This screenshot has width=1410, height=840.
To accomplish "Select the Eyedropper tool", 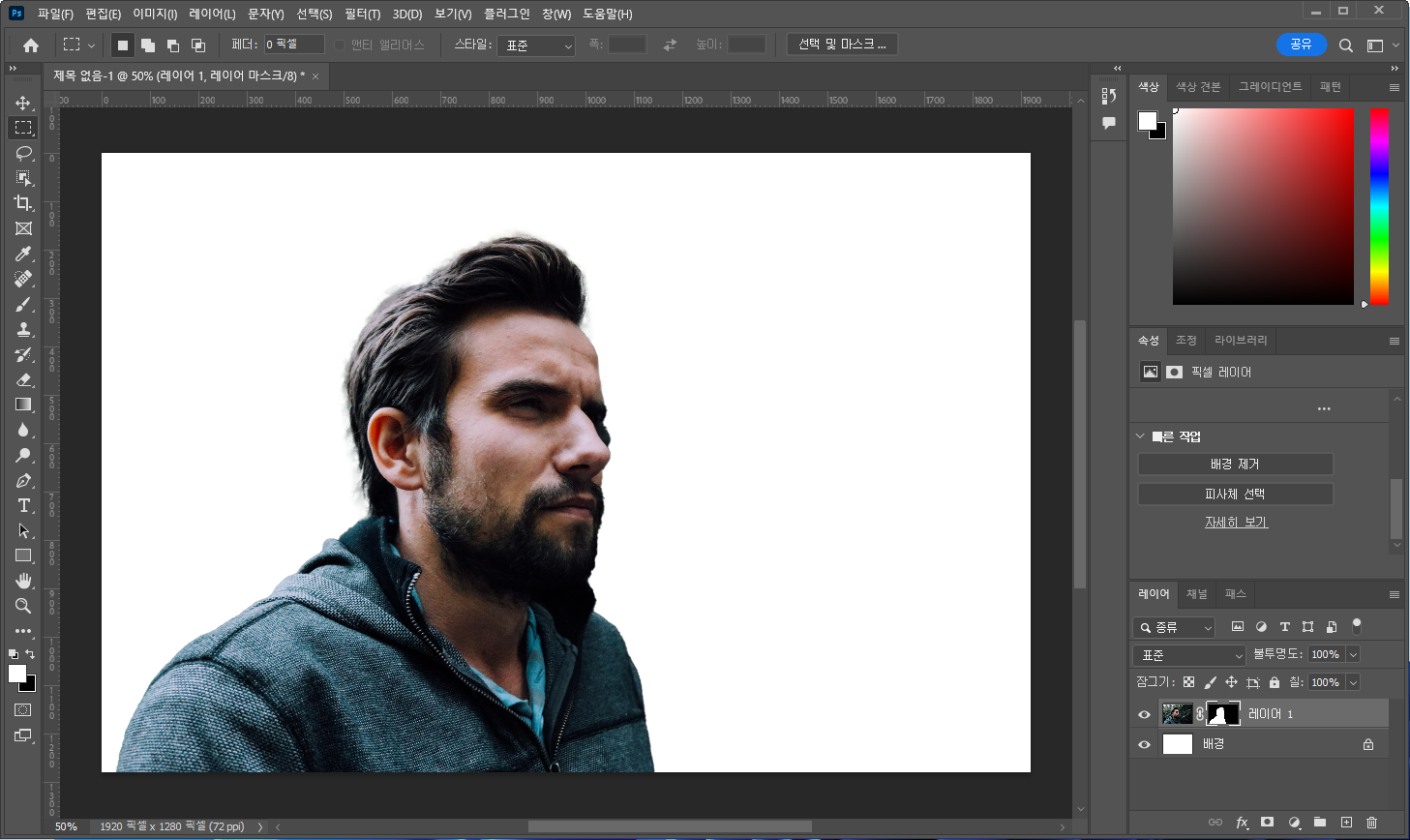I will (x=23, y=254).
